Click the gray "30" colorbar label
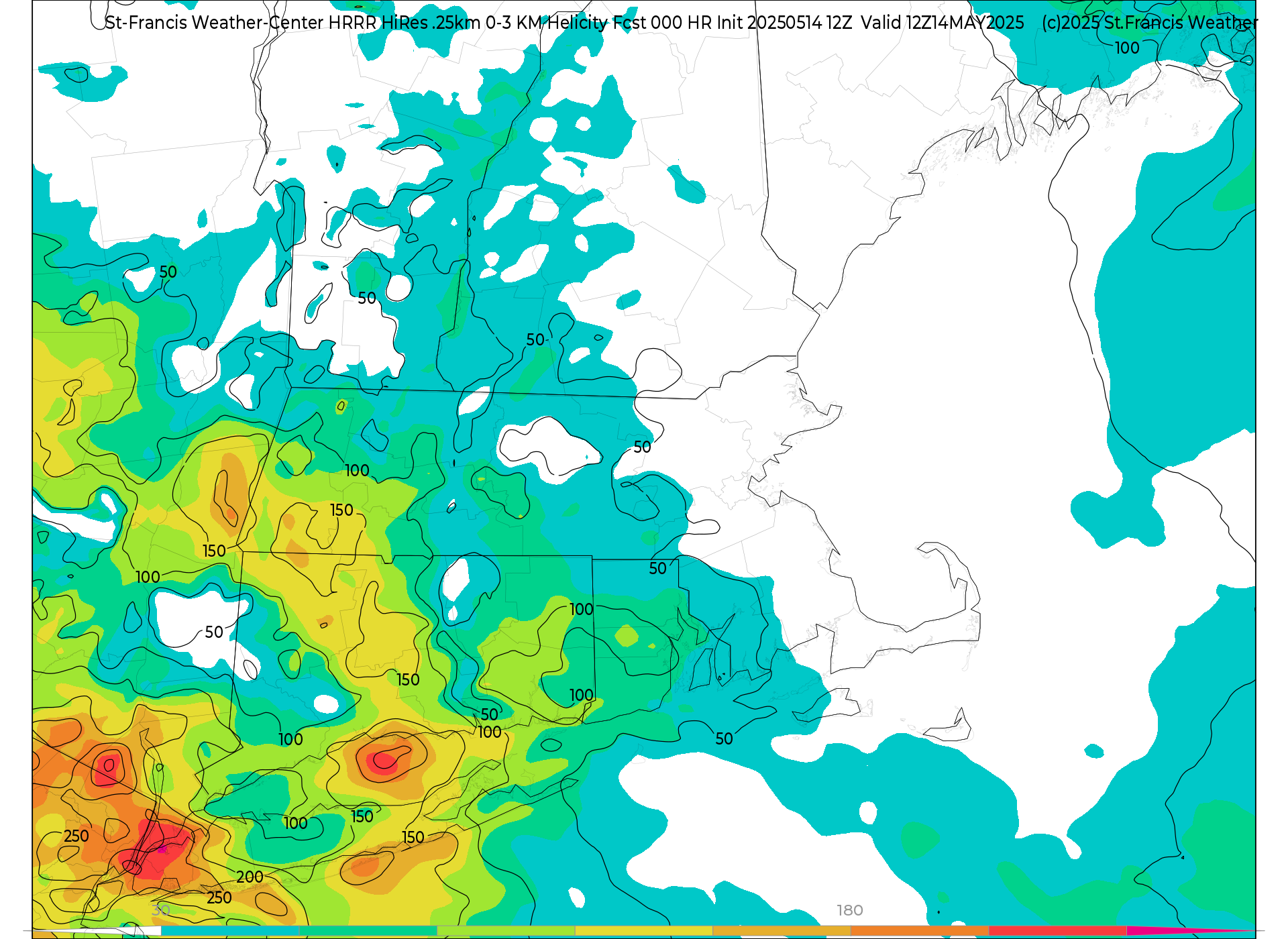1288x939 pixels. (x=160, y=910)
